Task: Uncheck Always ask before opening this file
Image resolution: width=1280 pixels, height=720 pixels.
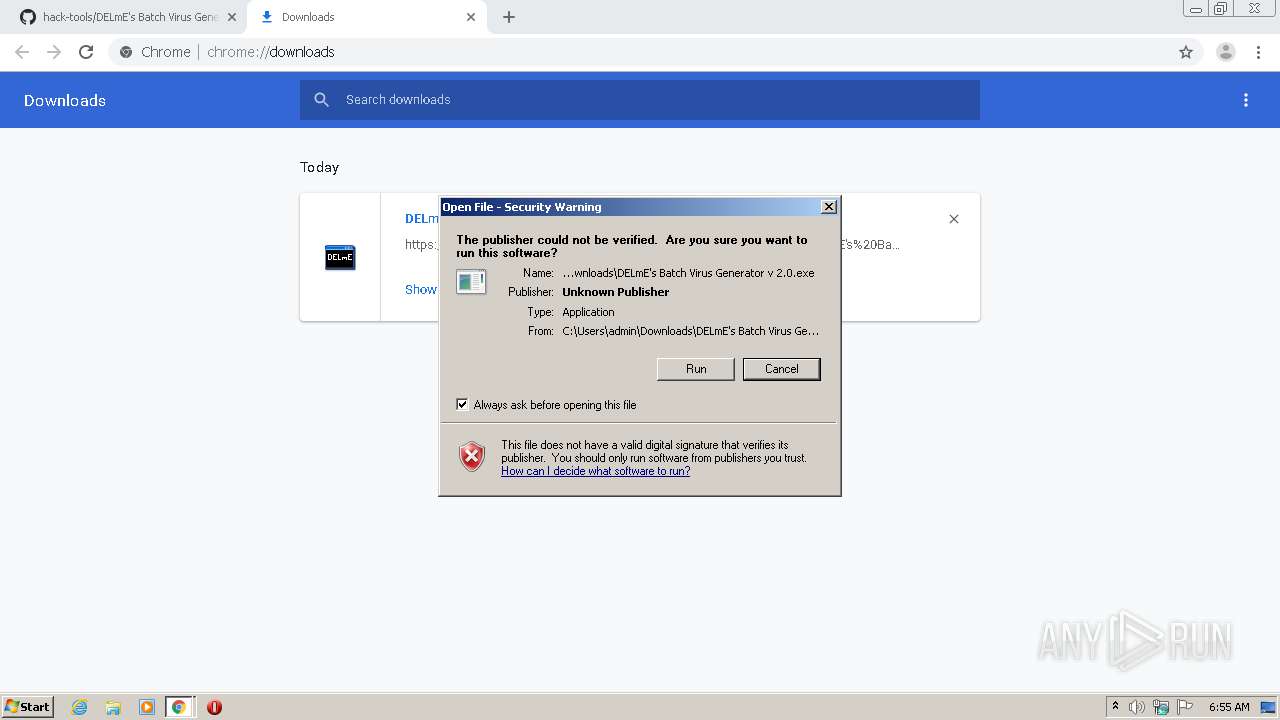Action: pyautogui.click(x=462, y=404)
